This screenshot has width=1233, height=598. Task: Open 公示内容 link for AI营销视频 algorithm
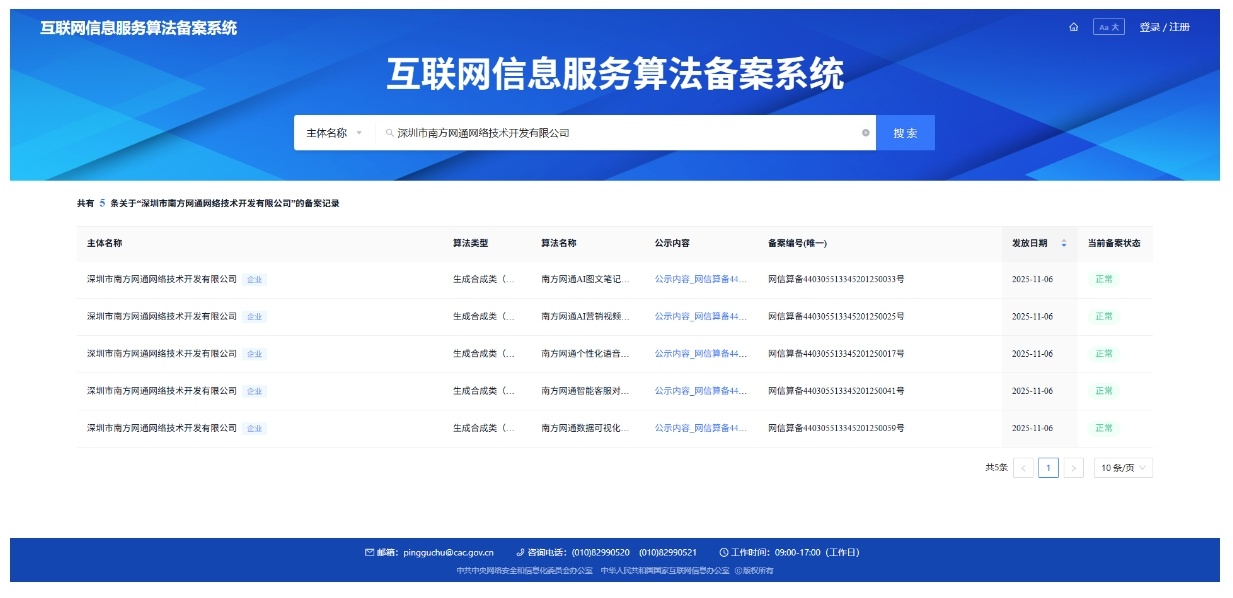pyautogui.click(x=700, y=316)
